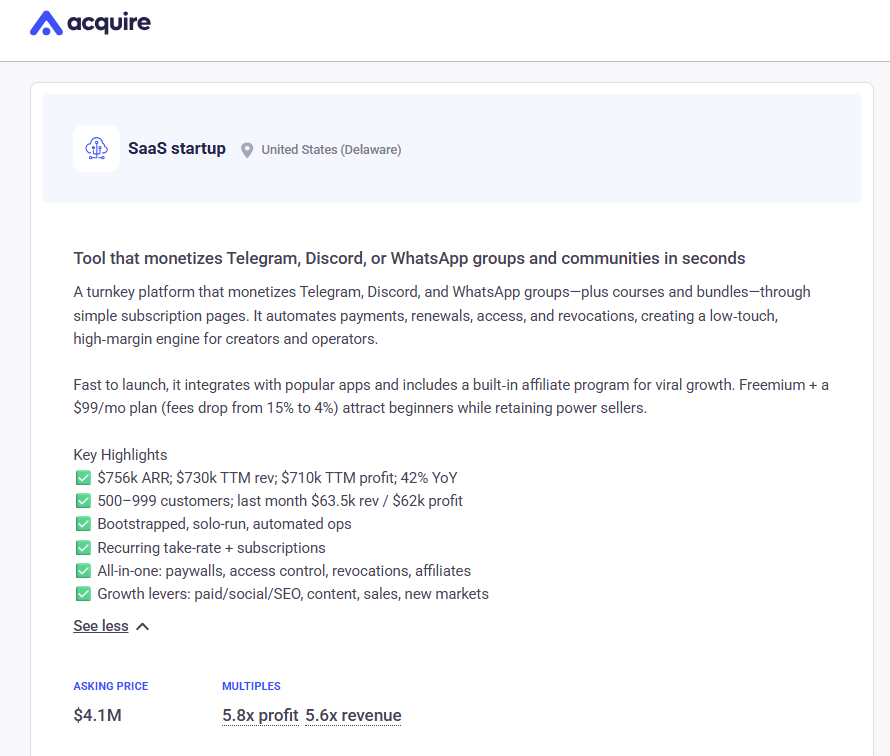
Task: Click checkmark icon beside Recurring take-rate line
Action: [83, 548]
